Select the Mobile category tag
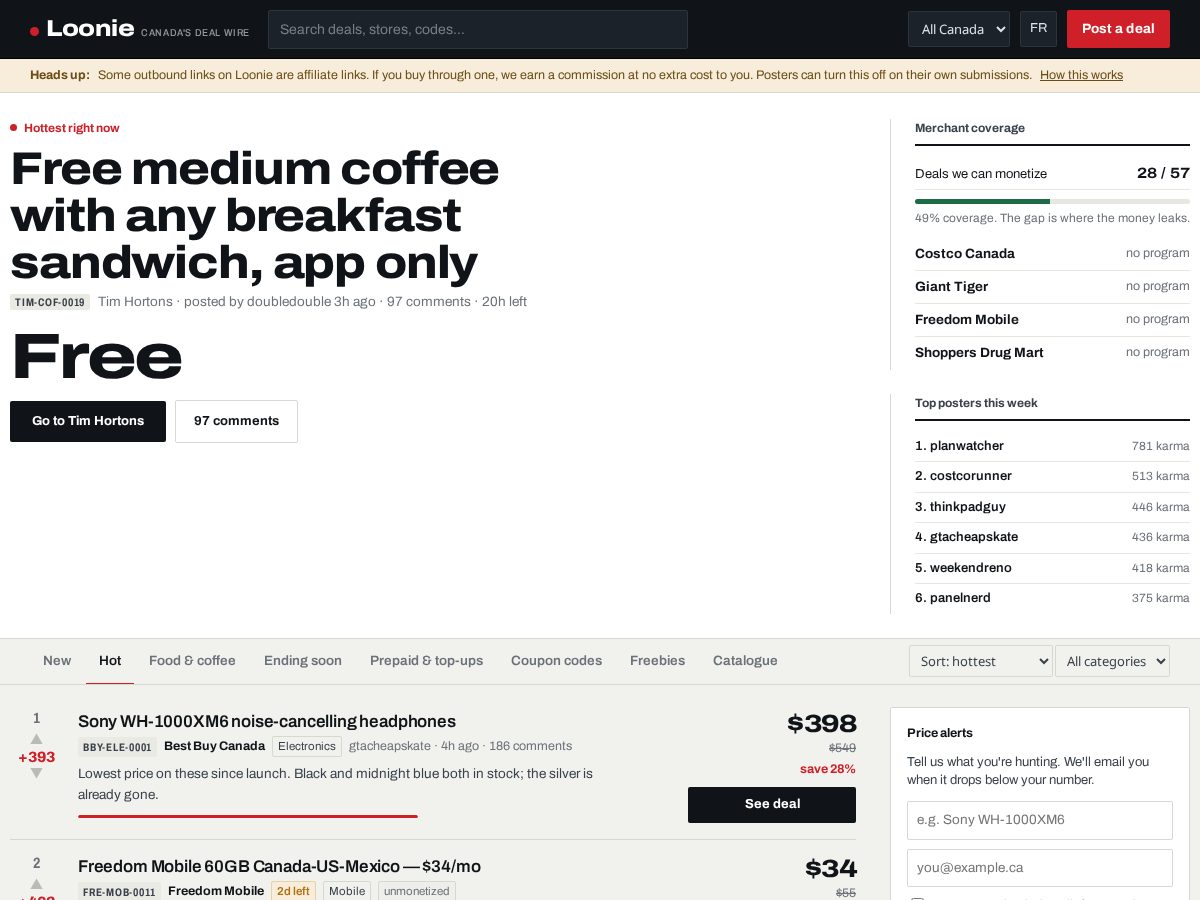The width and height of the screenshot is (1200, 900). tap(347, 891)
